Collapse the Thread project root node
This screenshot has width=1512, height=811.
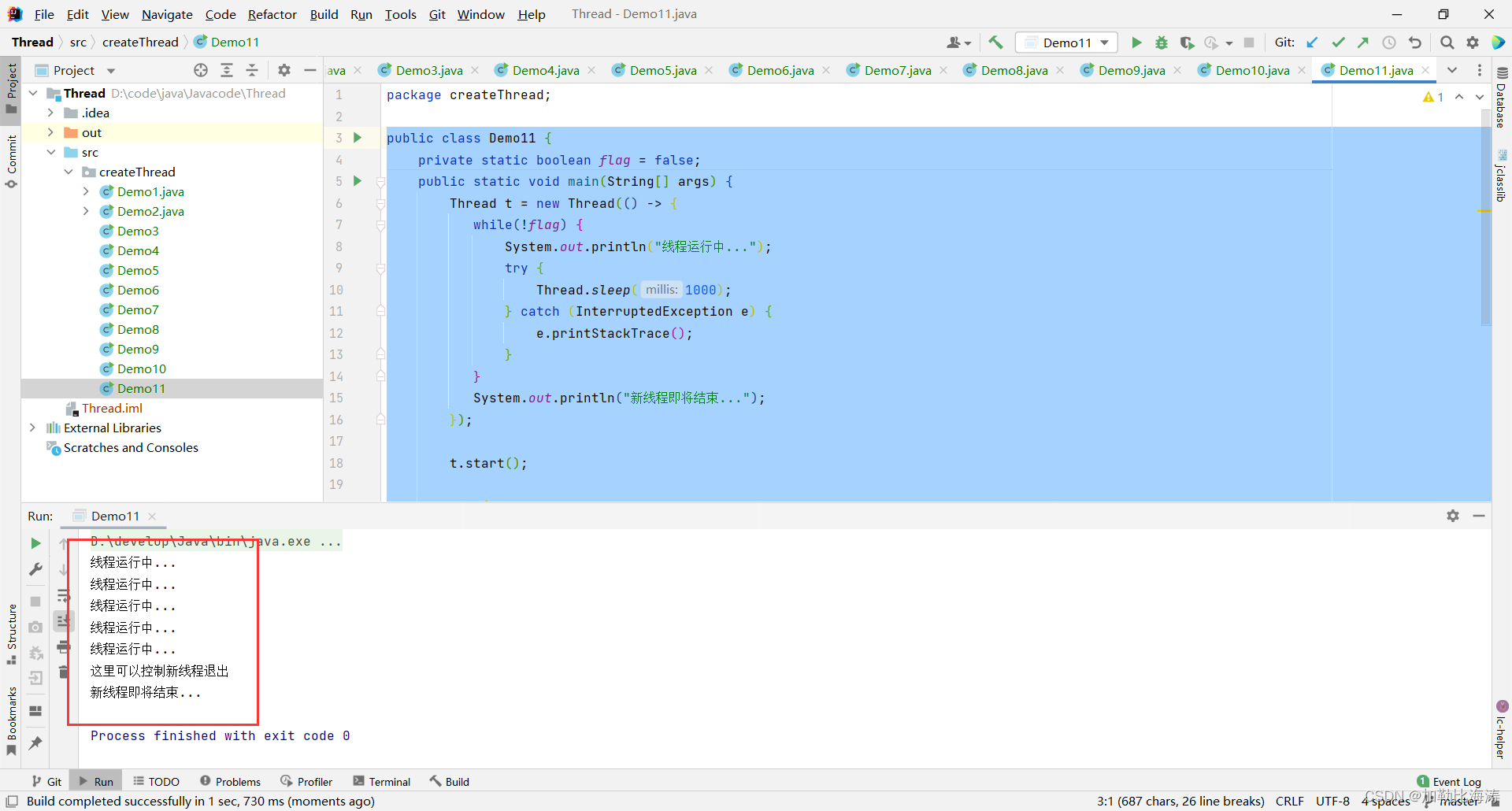pos(33,93)
